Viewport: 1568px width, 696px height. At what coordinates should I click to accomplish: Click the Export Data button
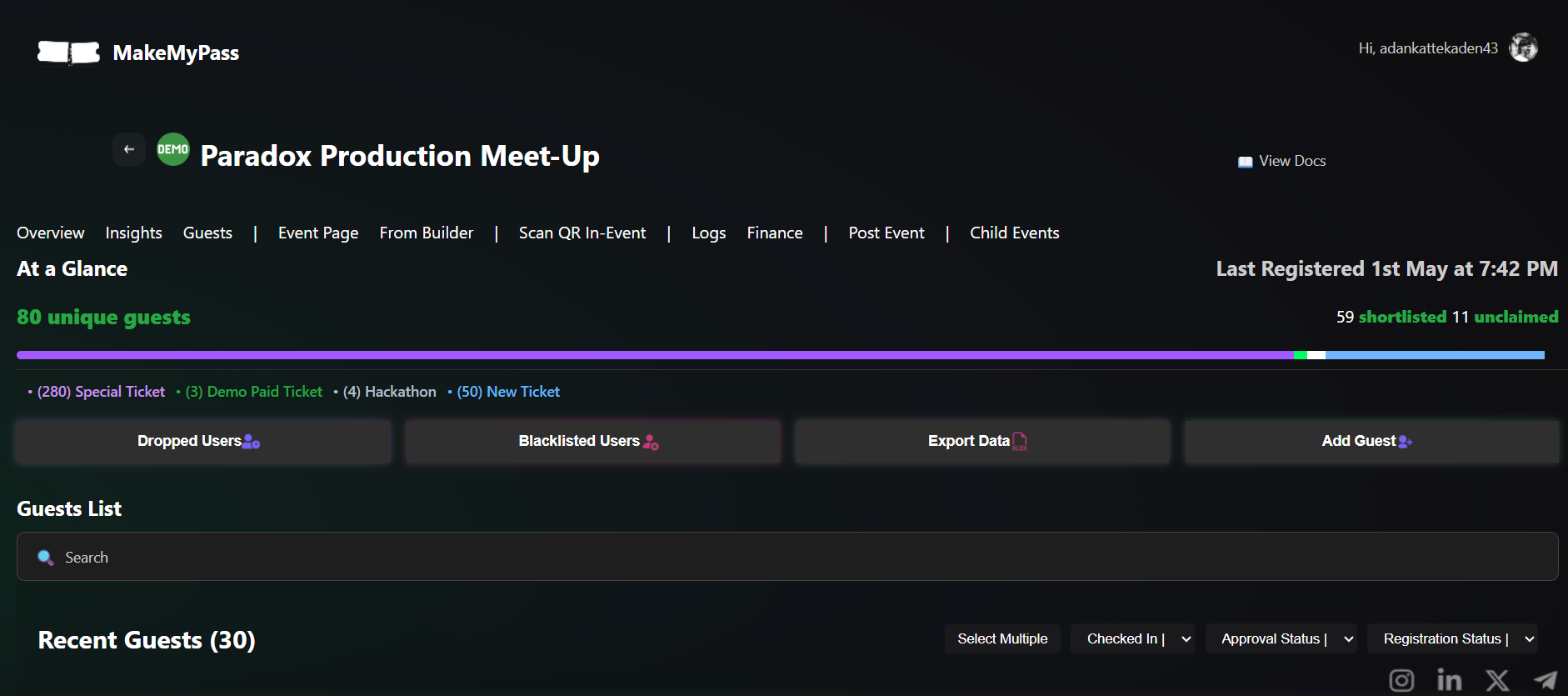(x=982, y=441)
